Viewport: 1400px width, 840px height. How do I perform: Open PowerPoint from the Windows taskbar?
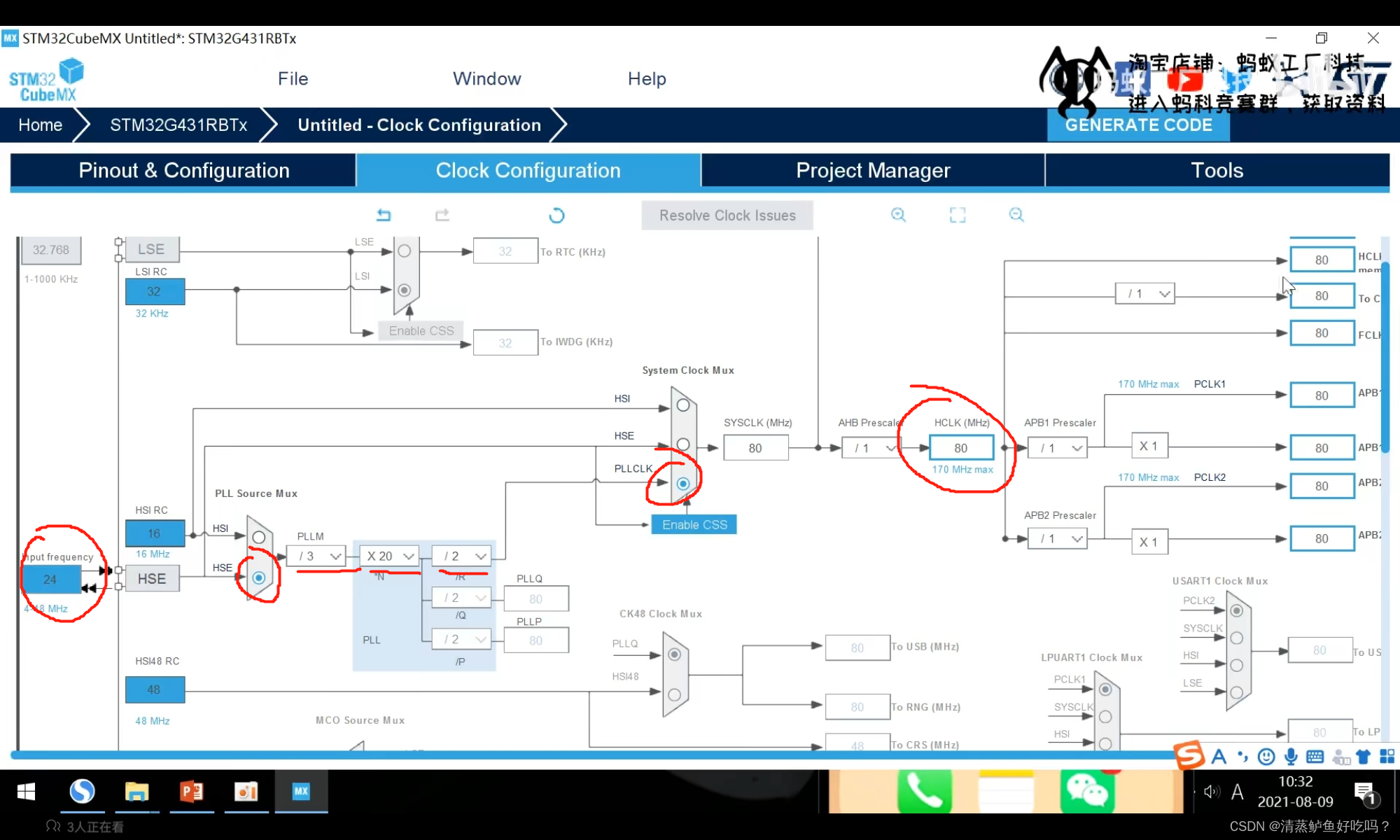click(x=191, y=792)
